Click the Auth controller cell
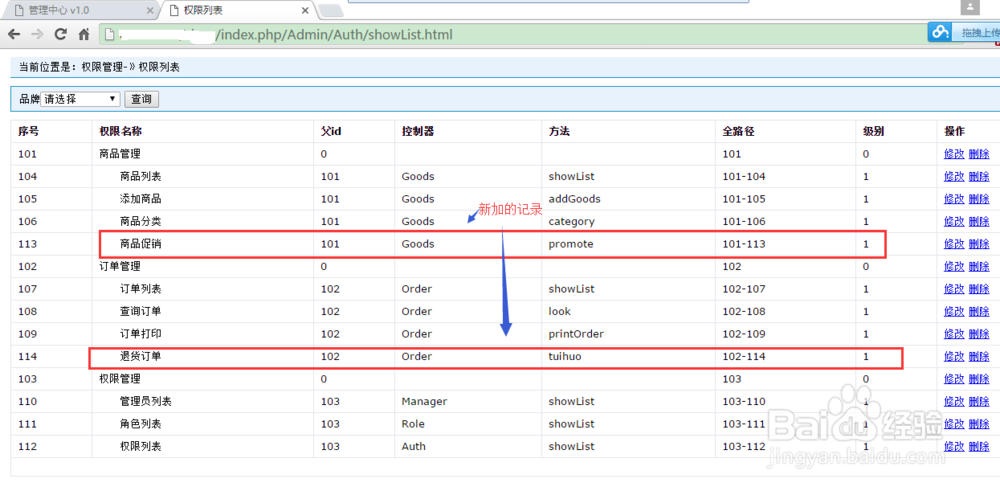Viewport: 1000px width, 491px height. click(x=413, y=446)
